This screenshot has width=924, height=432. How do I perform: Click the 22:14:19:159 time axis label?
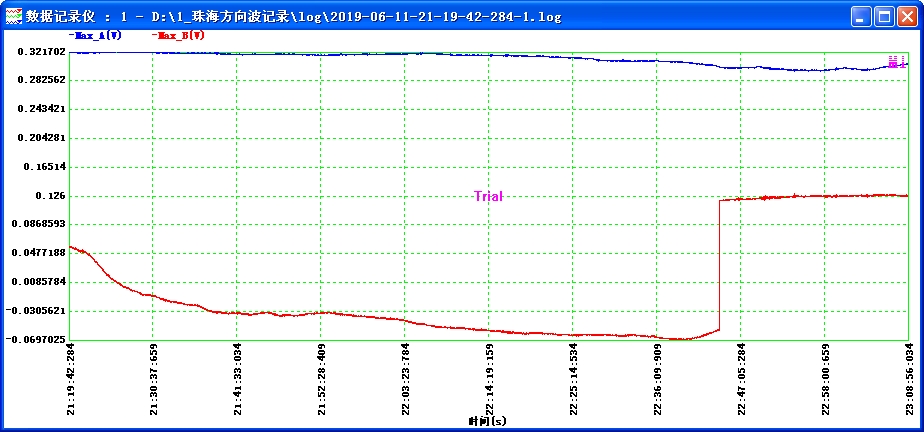tap(490, 380)
